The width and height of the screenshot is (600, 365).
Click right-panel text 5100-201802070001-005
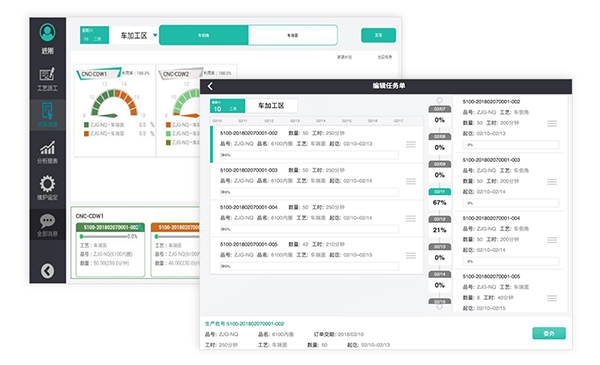coord(491,276)
